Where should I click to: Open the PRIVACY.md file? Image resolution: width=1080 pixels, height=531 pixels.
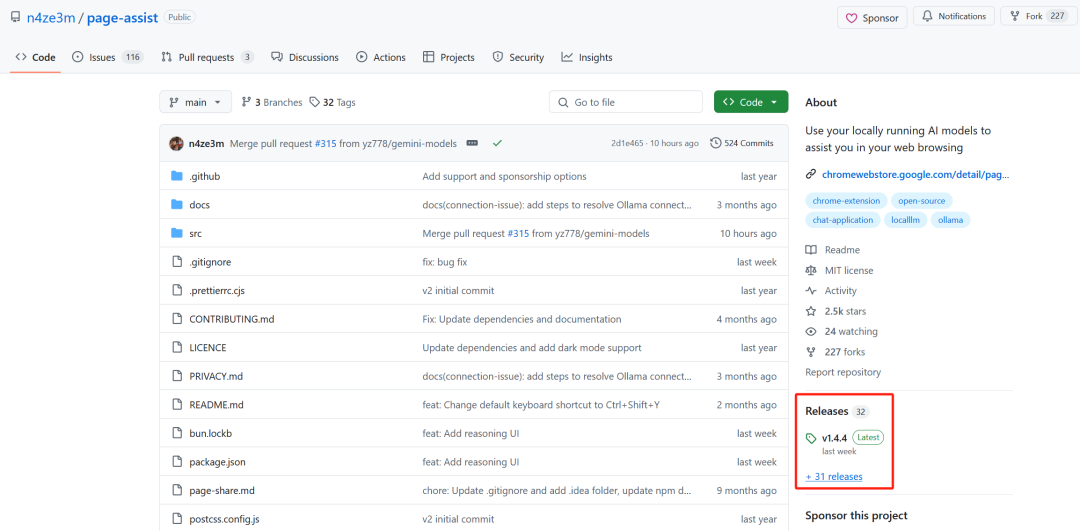click(x=216, y=376)
